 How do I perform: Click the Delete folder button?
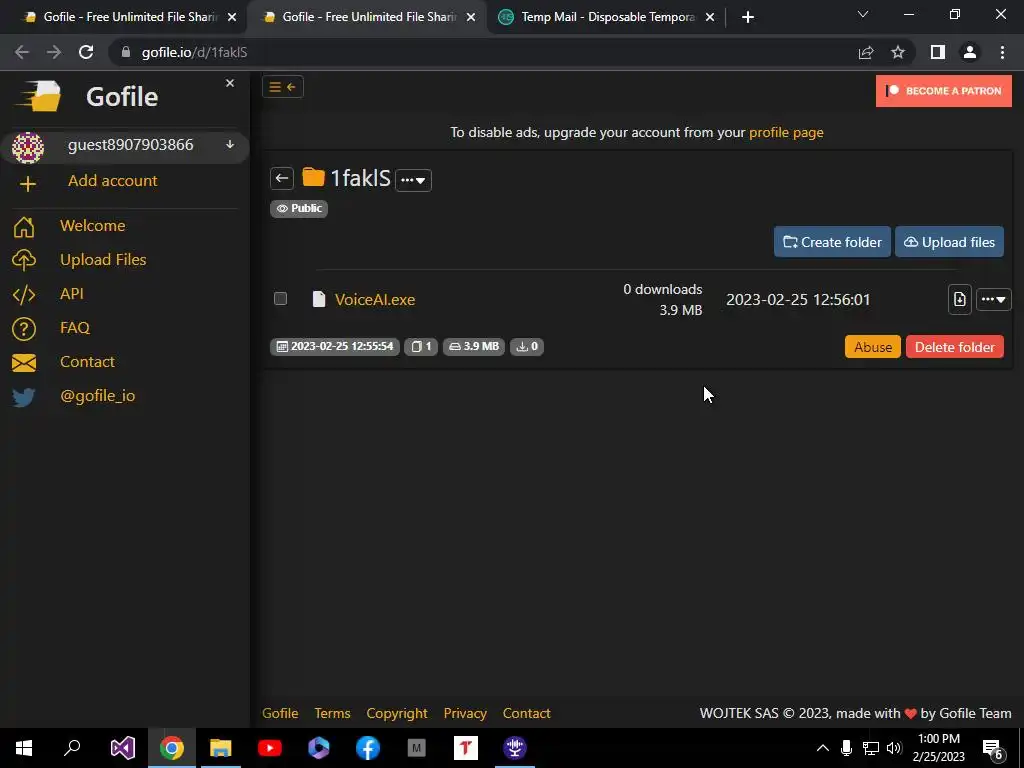pyautogui.click(x=954, y=347)
